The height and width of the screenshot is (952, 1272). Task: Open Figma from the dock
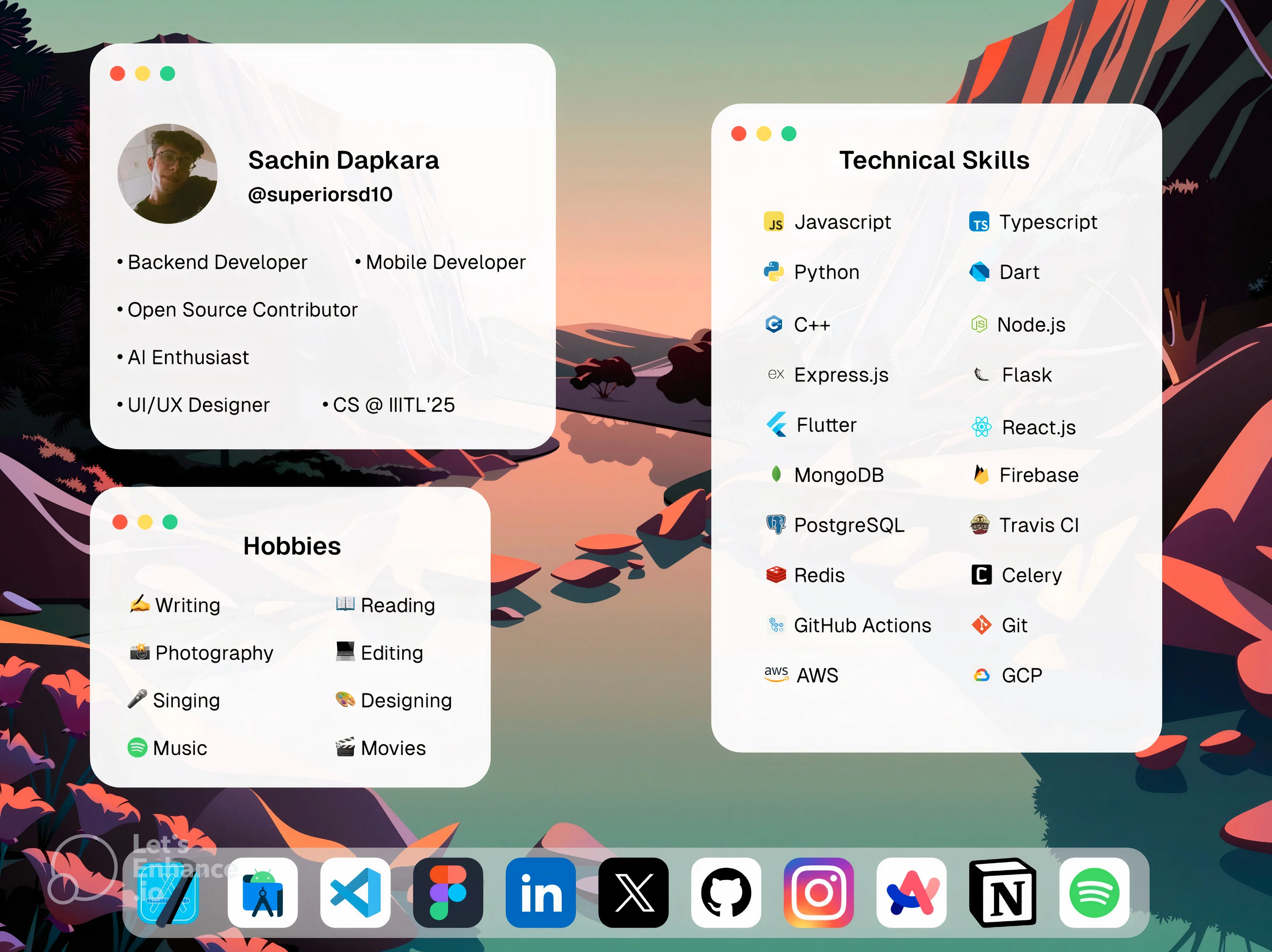point(448,893)
